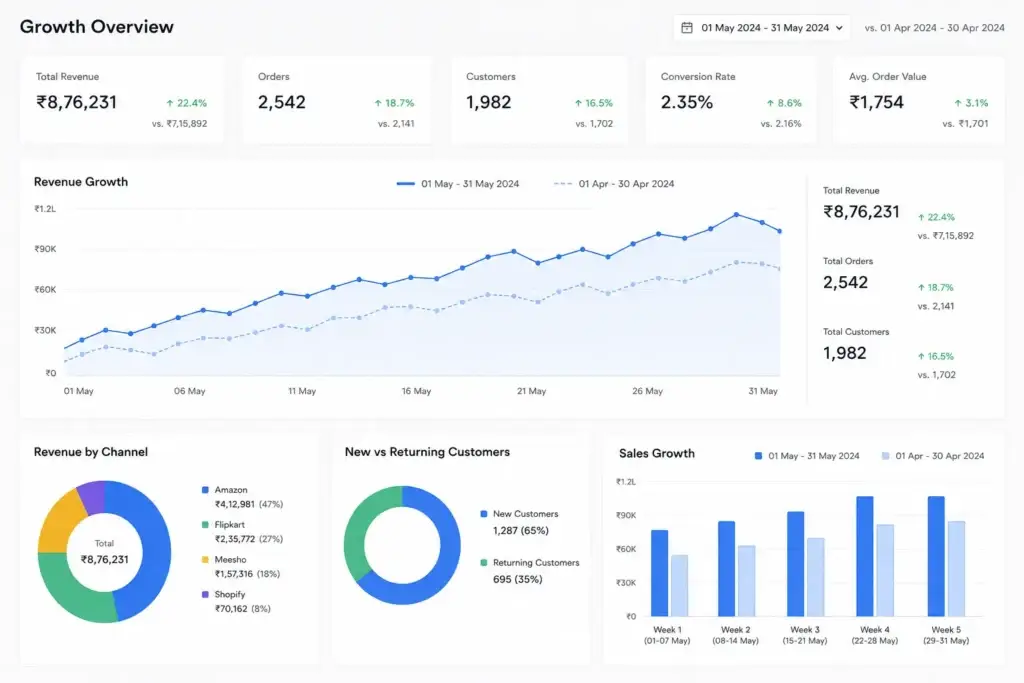Click the Shopify ₹70,162 (8%) value

pyautogui.click(x=242, y=609)
